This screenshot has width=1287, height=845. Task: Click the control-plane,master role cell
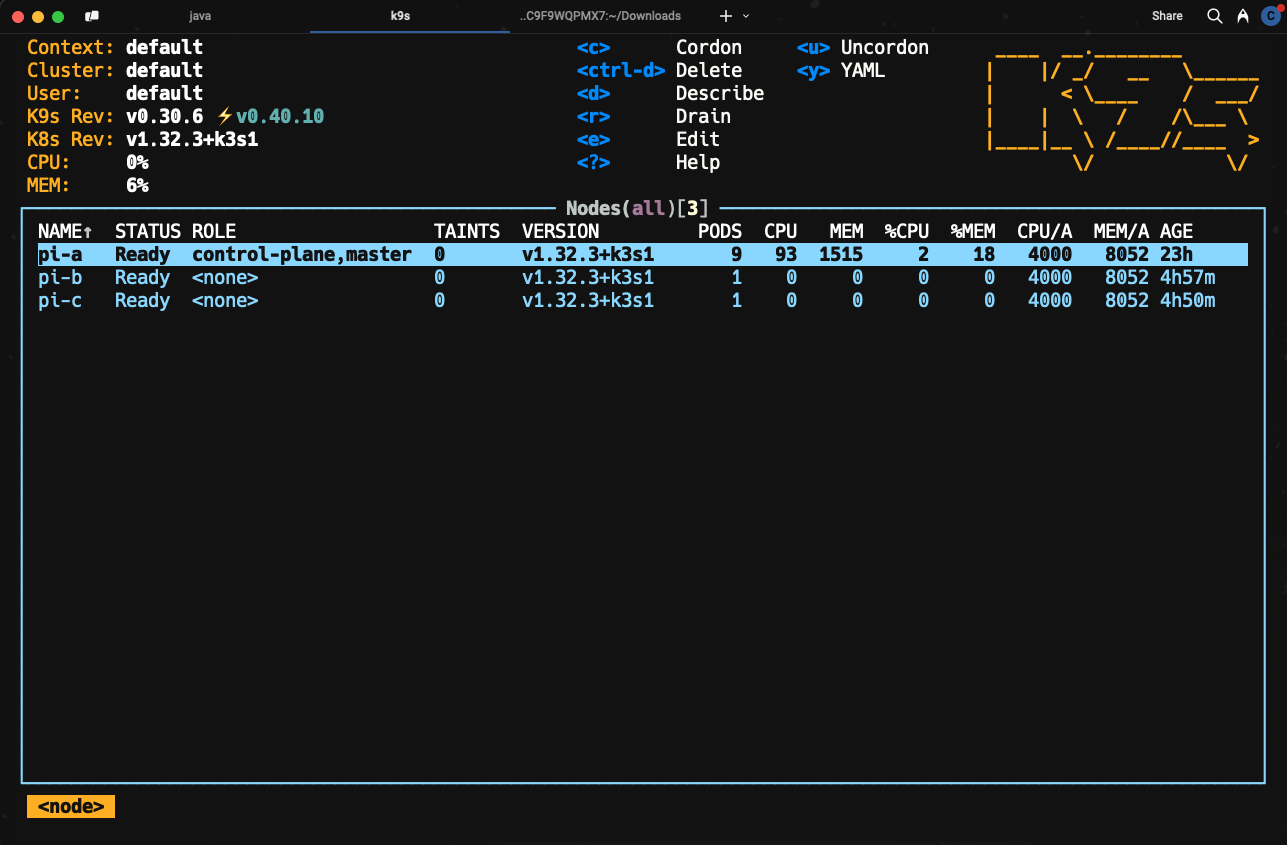pos(302,254)
